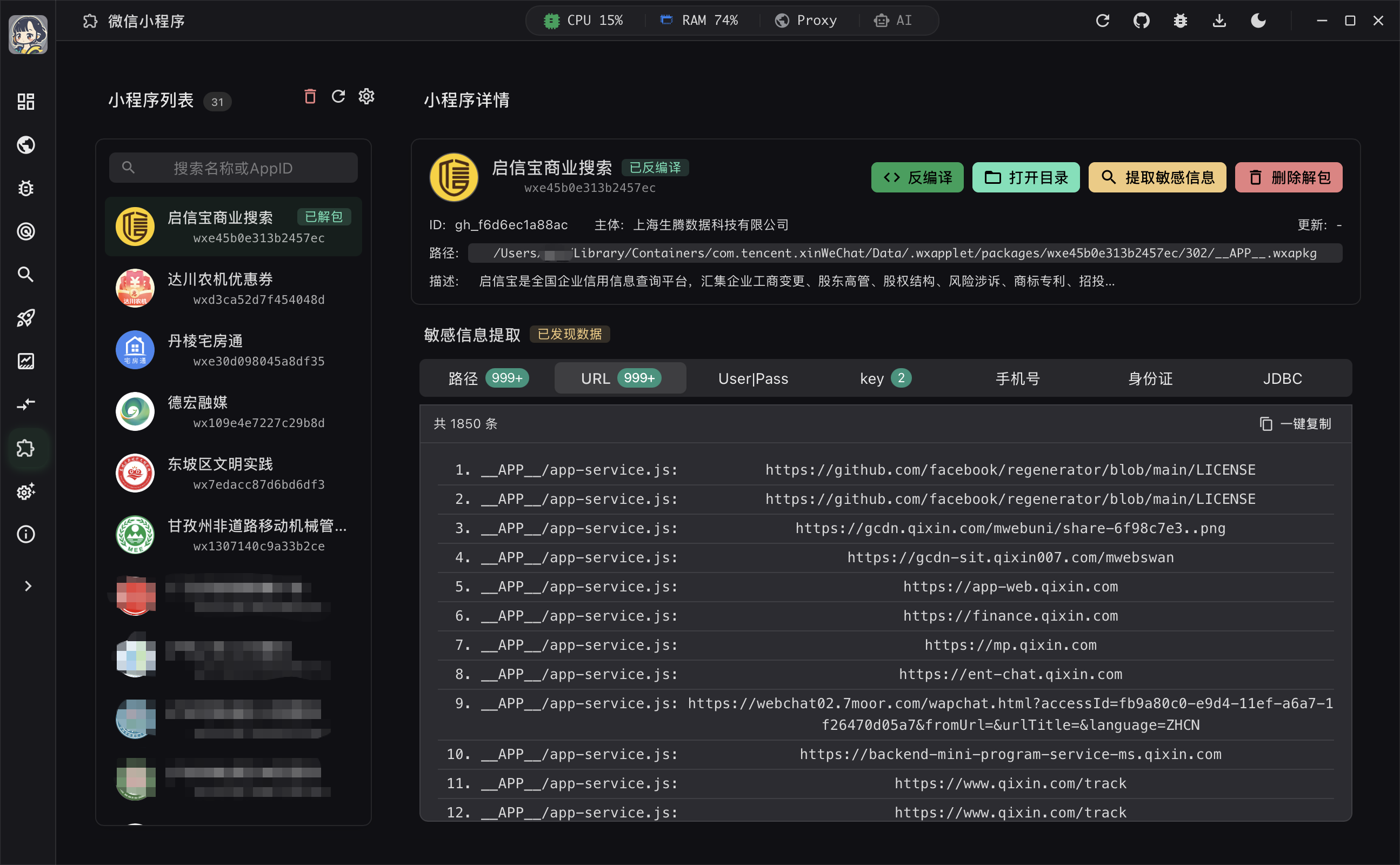Click the rocket icon in sidebar
Screen dimensions: 1400x865
[x=26, y=317]
